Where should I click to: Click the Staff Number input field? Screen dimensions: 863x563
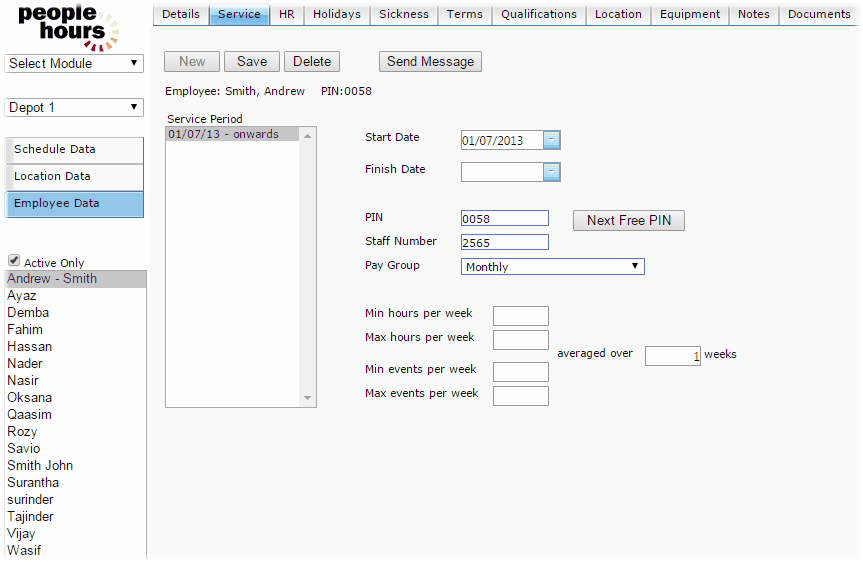point(504,242)
